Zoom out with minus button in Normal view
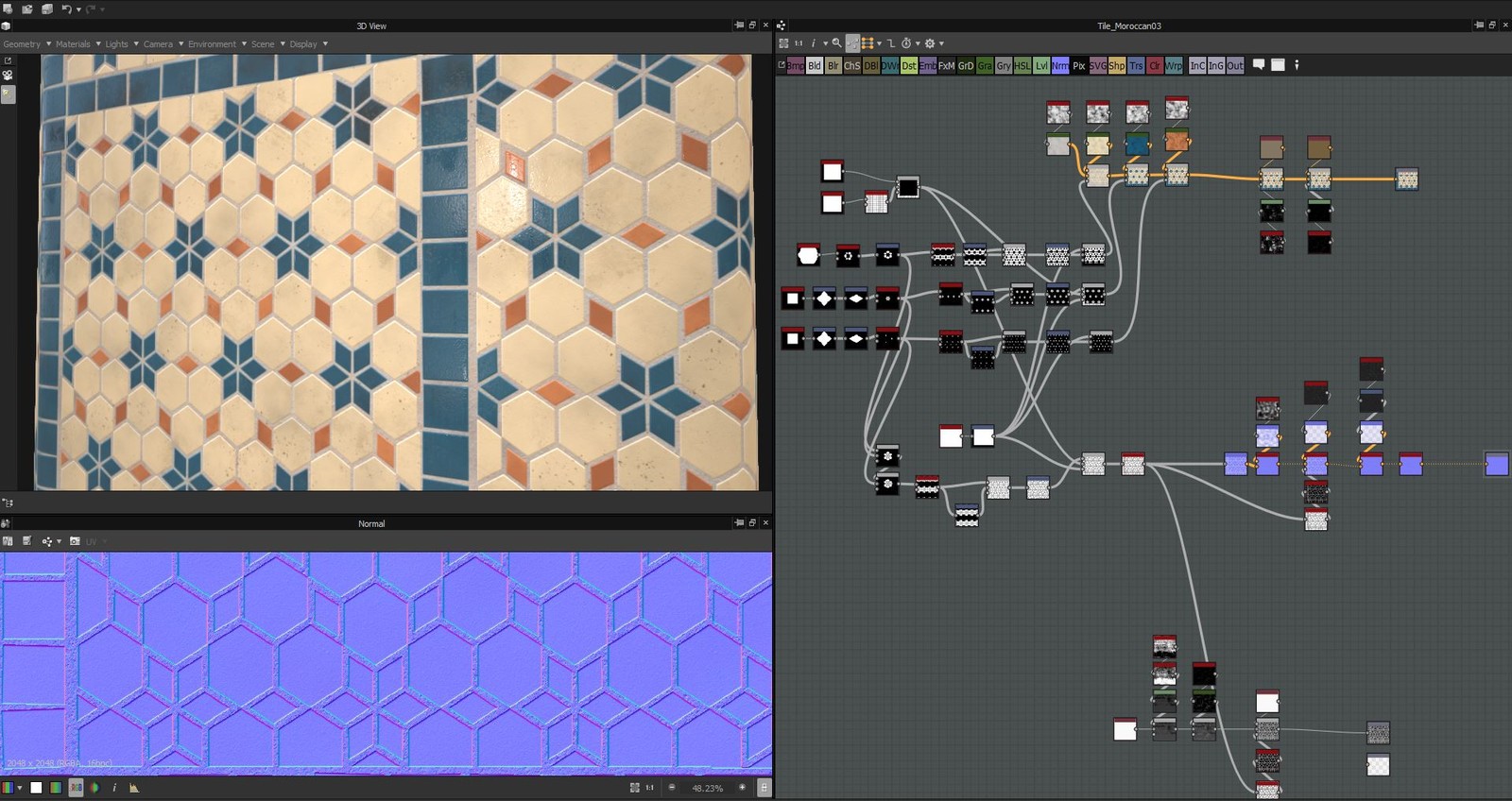Viewport: 1512px width, 801px height. 672,788
